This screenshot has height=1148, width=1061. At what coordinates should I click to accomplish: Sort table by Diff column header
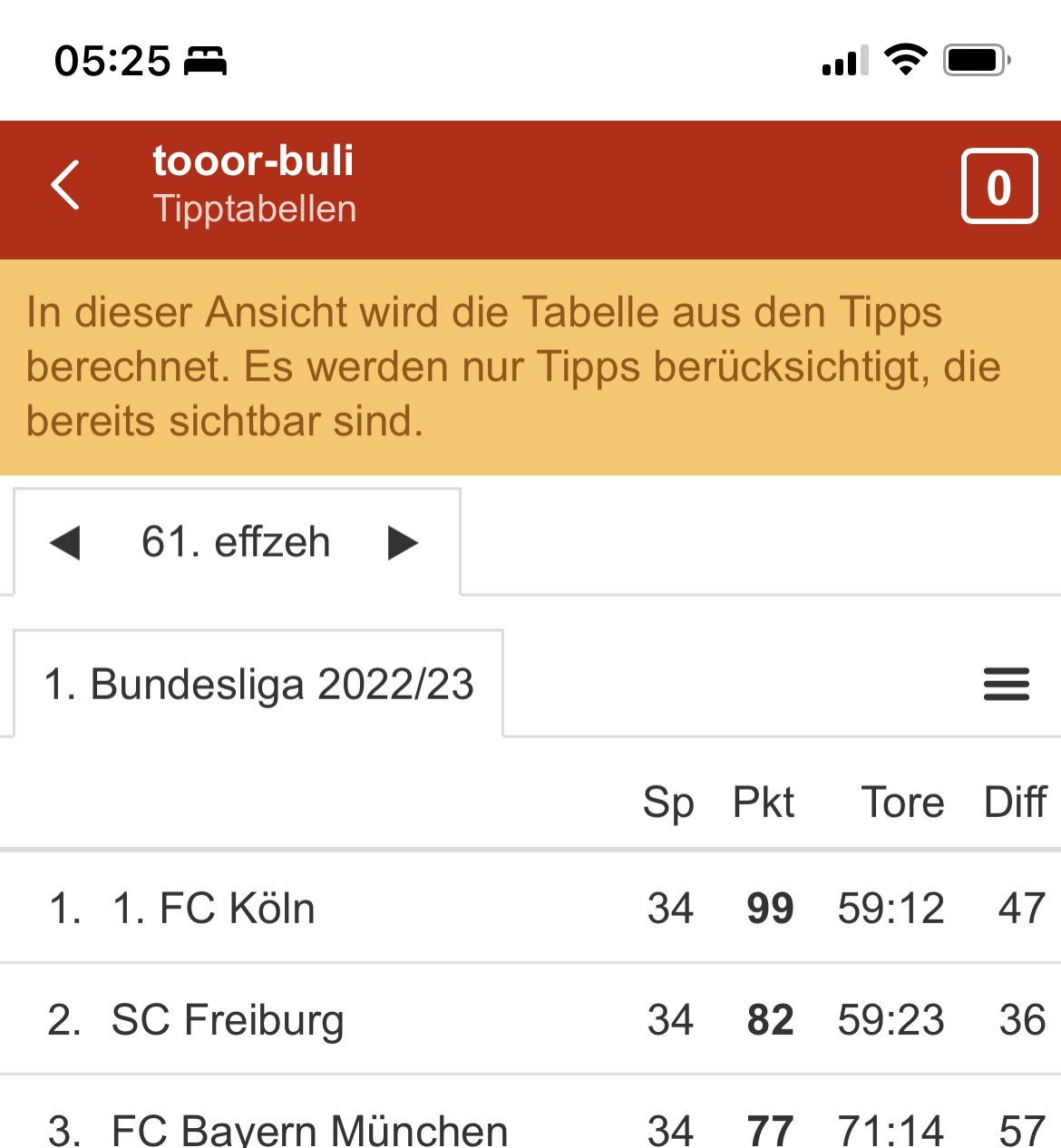(1015, 803)
